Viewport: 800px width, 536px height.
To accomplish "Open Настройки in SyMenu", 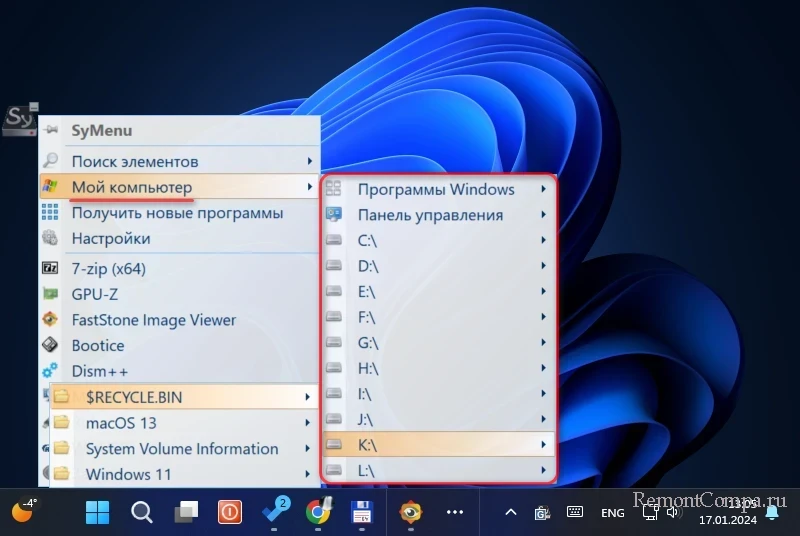I will 111,239.
